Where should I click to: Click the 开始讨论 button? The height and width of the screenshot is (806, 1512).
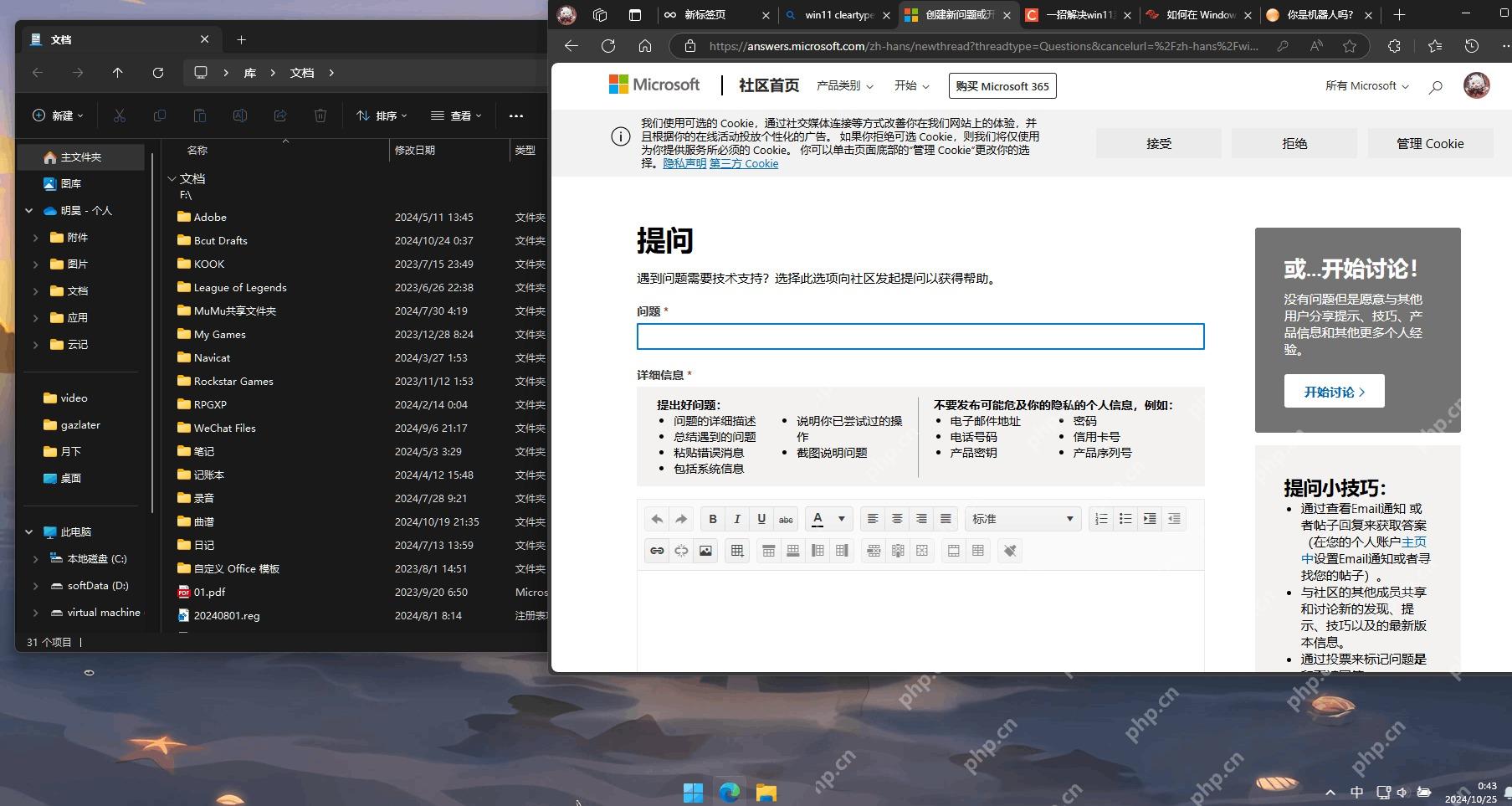(x=1334, y=391)
